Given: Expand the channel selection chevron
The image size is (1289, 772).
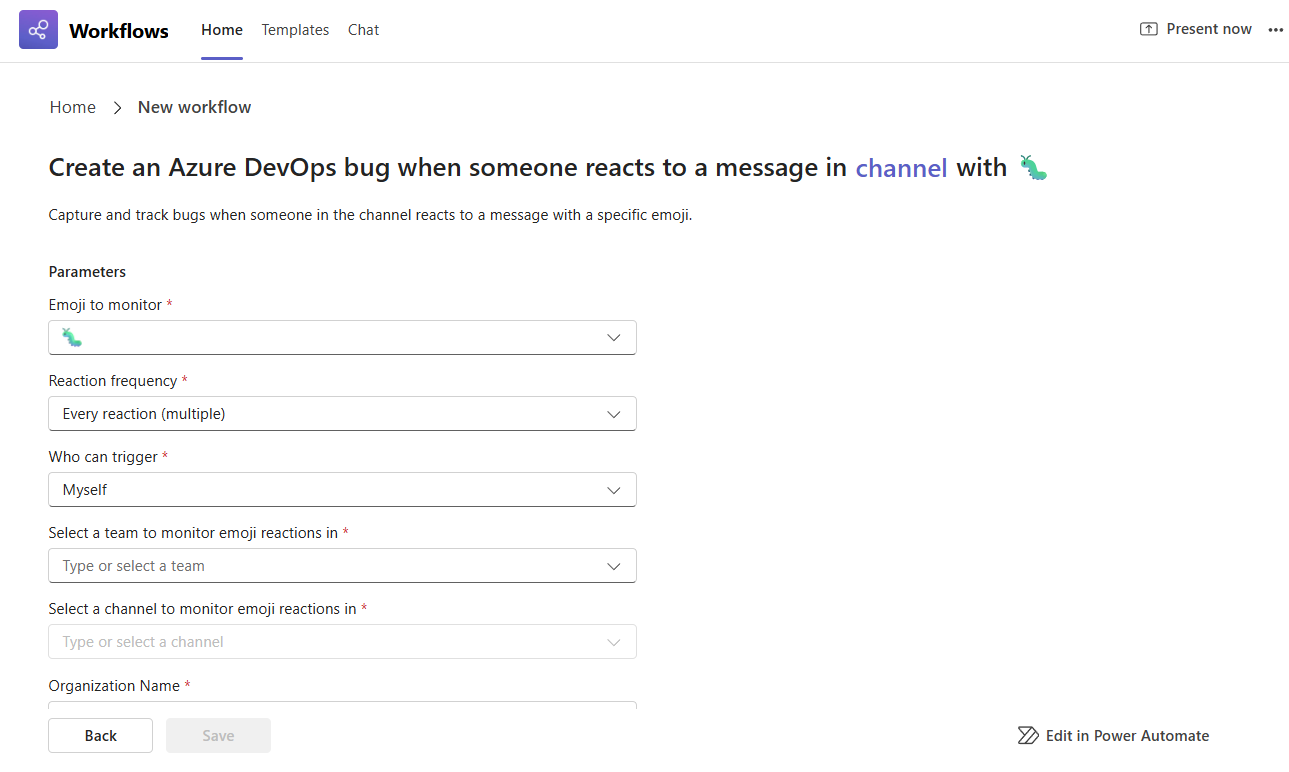Looking at the screenshot, I should pyautogui.click(x=614, y=642).
